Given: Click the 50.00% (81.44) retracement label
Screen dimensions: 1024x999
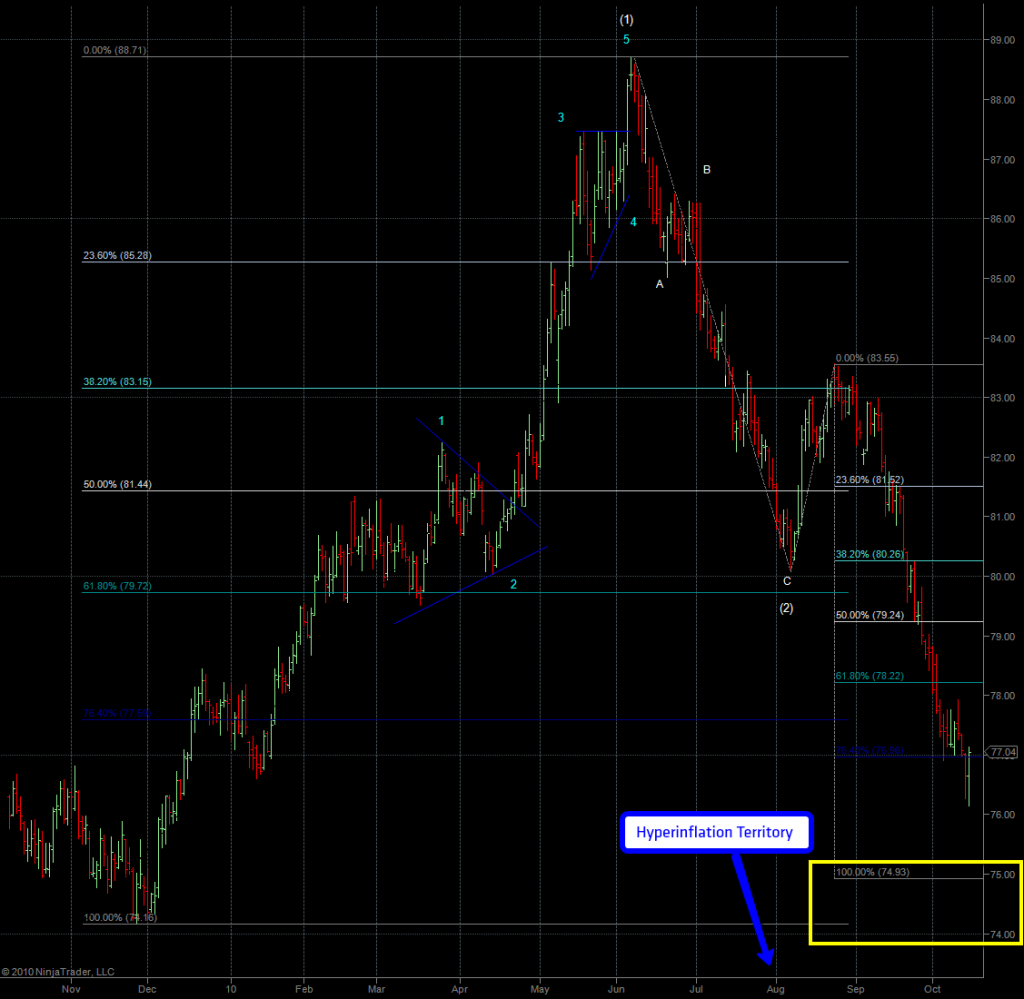Looking at the screenshot, I should click(117, 485).
